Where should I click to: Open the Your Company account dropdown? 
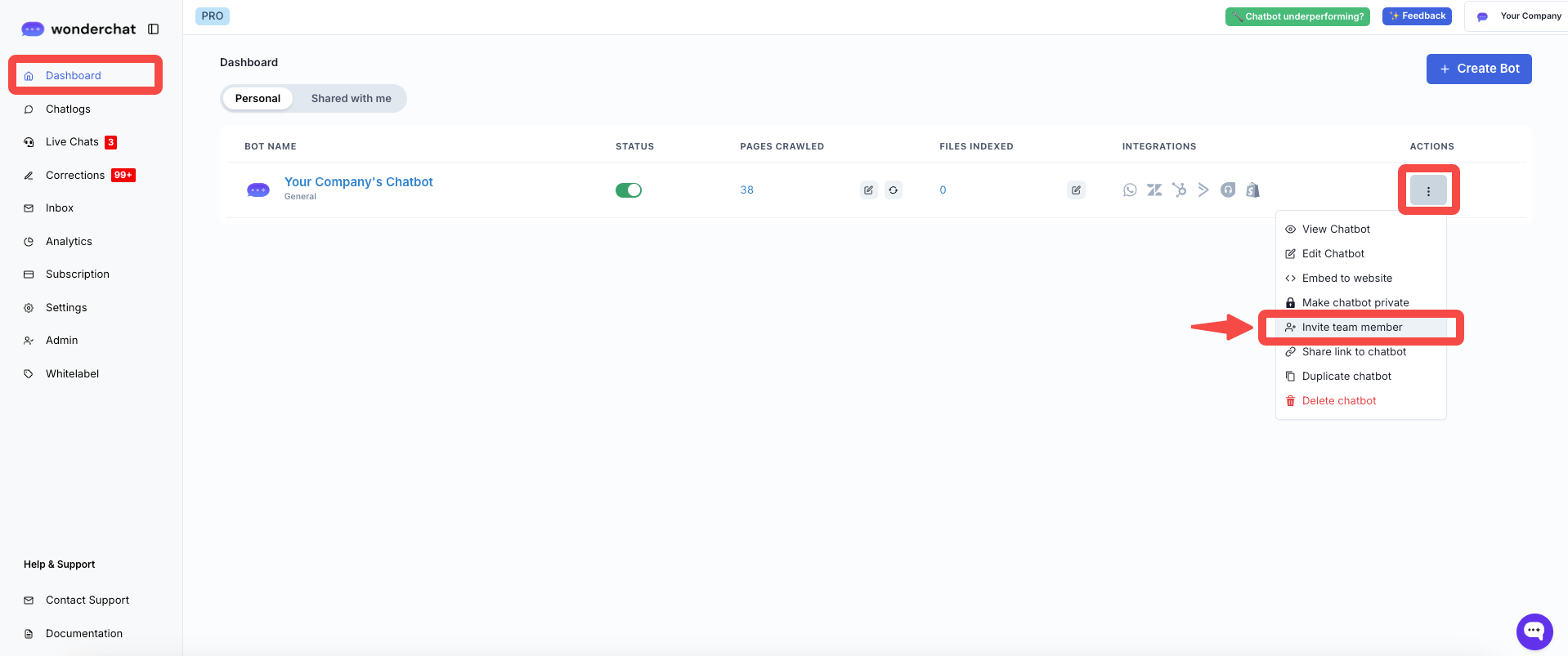pyautogui.click(x=1520, y=16)
